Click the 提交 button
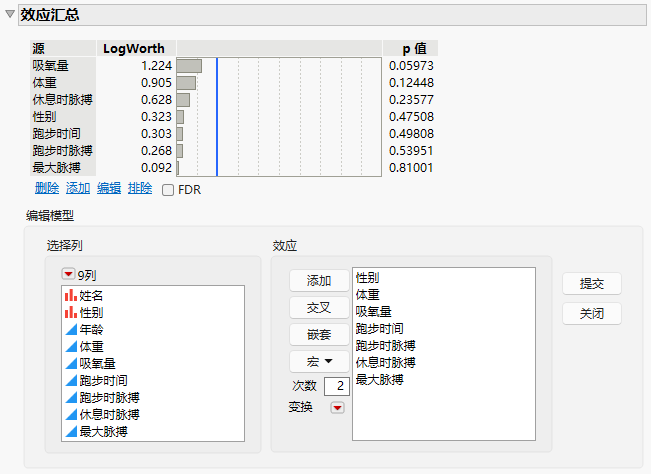This screenshot has height=474, width=651. pos(592,283)
